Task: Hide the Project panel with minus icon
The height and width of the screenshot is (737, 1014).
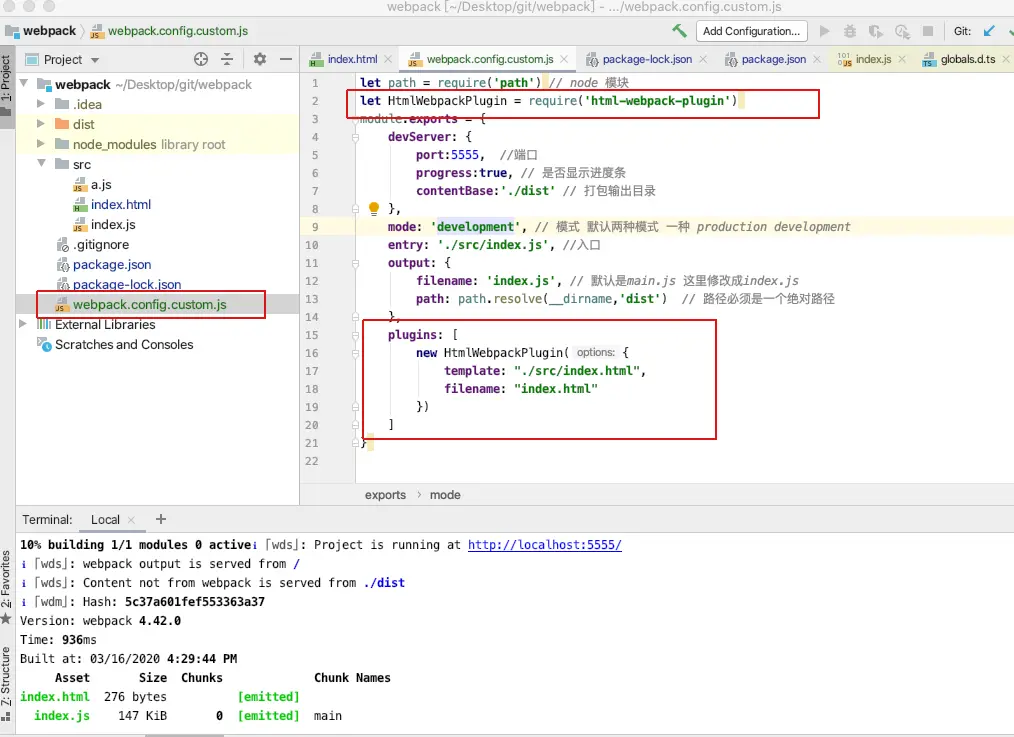Action: coord(286,59)
